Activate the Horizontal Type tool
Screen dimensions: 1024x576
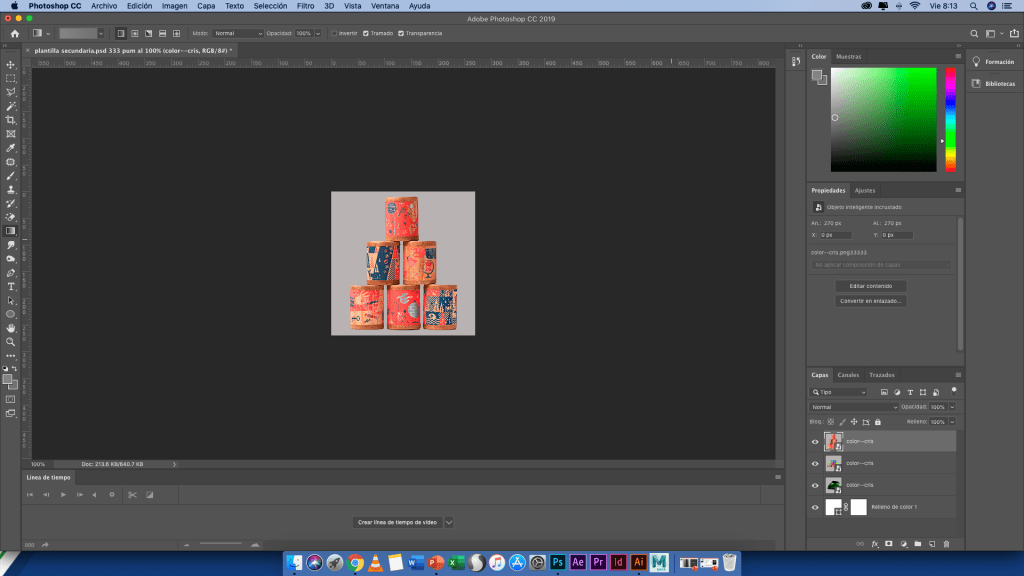pos(11,286)
